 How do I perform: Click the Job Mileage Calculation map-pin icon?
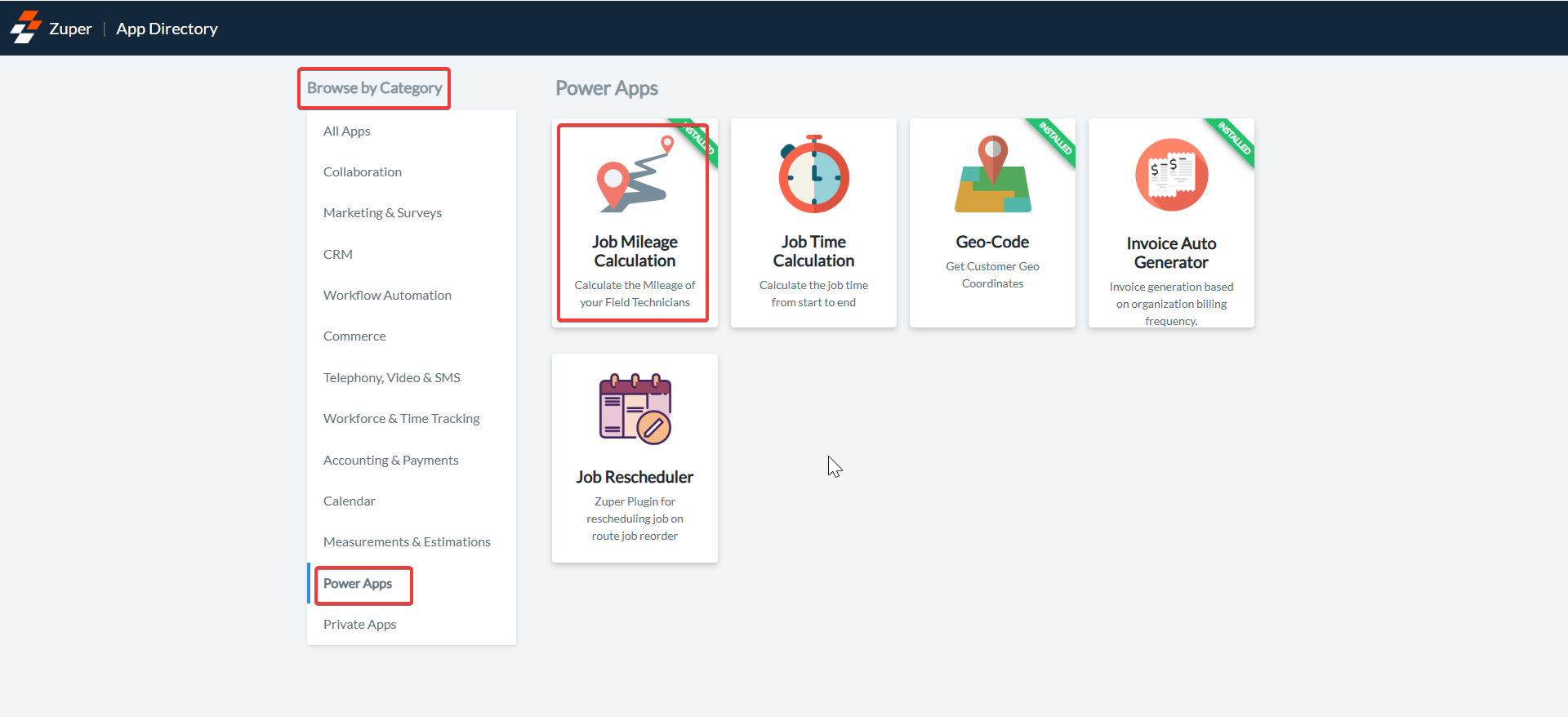[635, 175]
